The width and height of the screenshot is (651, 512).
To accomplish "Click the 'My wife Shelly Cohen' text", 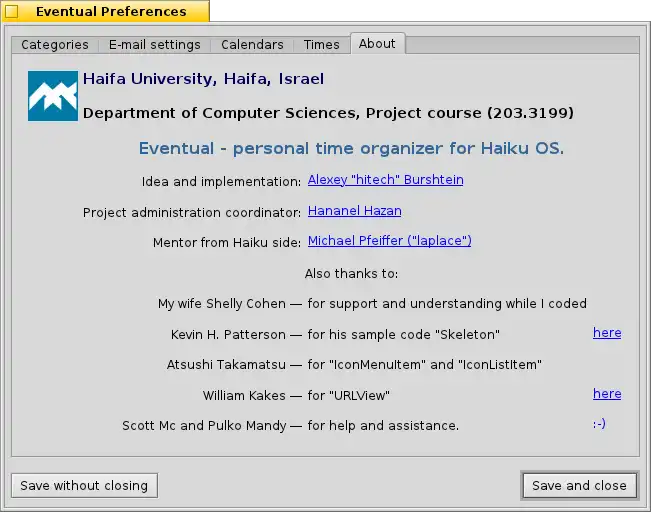I will point(222,304).
